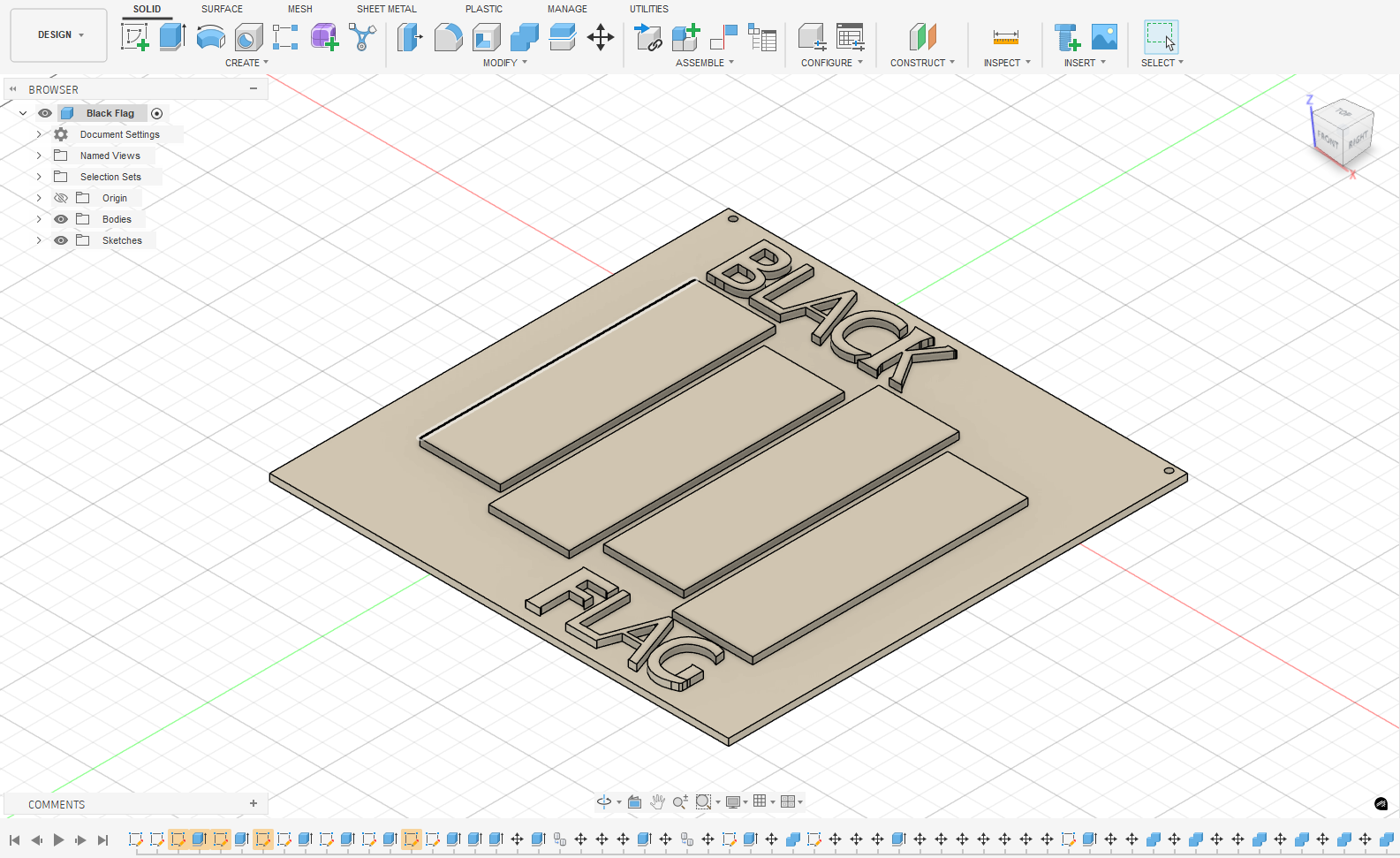Viewport: 1400px width, 858px height.
Task: Select the Create Sketch tool
Action: (x=135, y=37)
